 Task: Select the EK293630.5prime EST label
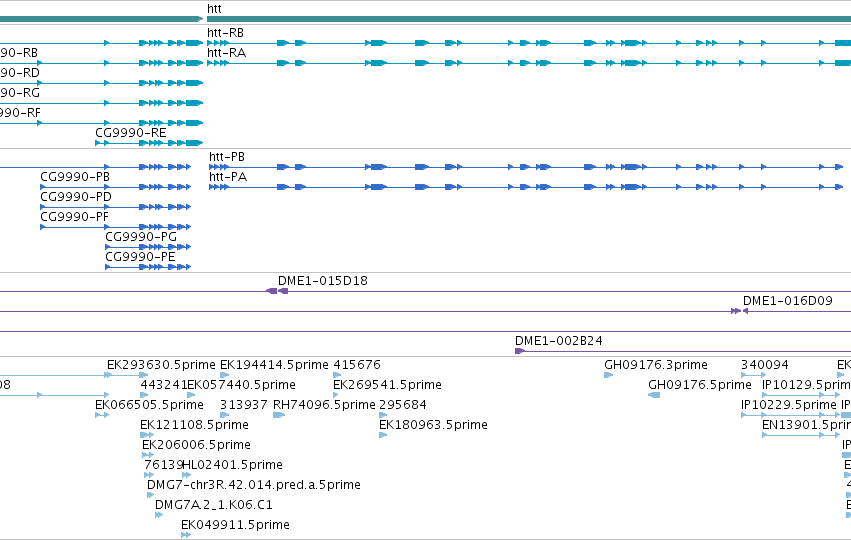pos(161,365)
